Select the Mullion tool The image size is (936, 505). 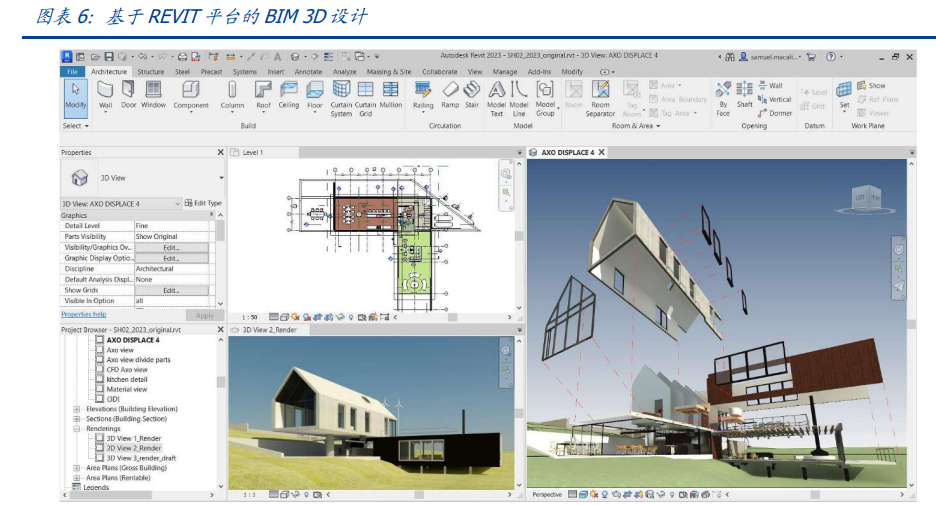coord(390,96)
